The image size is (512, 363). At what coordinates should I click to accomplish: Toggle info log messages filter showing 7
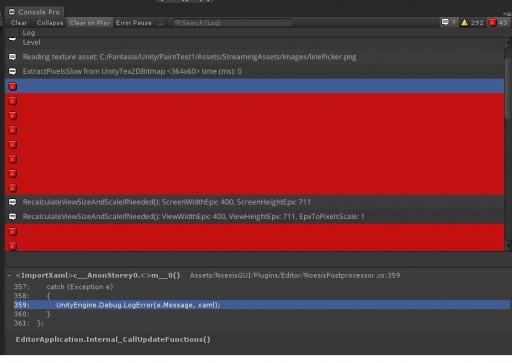pos(449,23)
